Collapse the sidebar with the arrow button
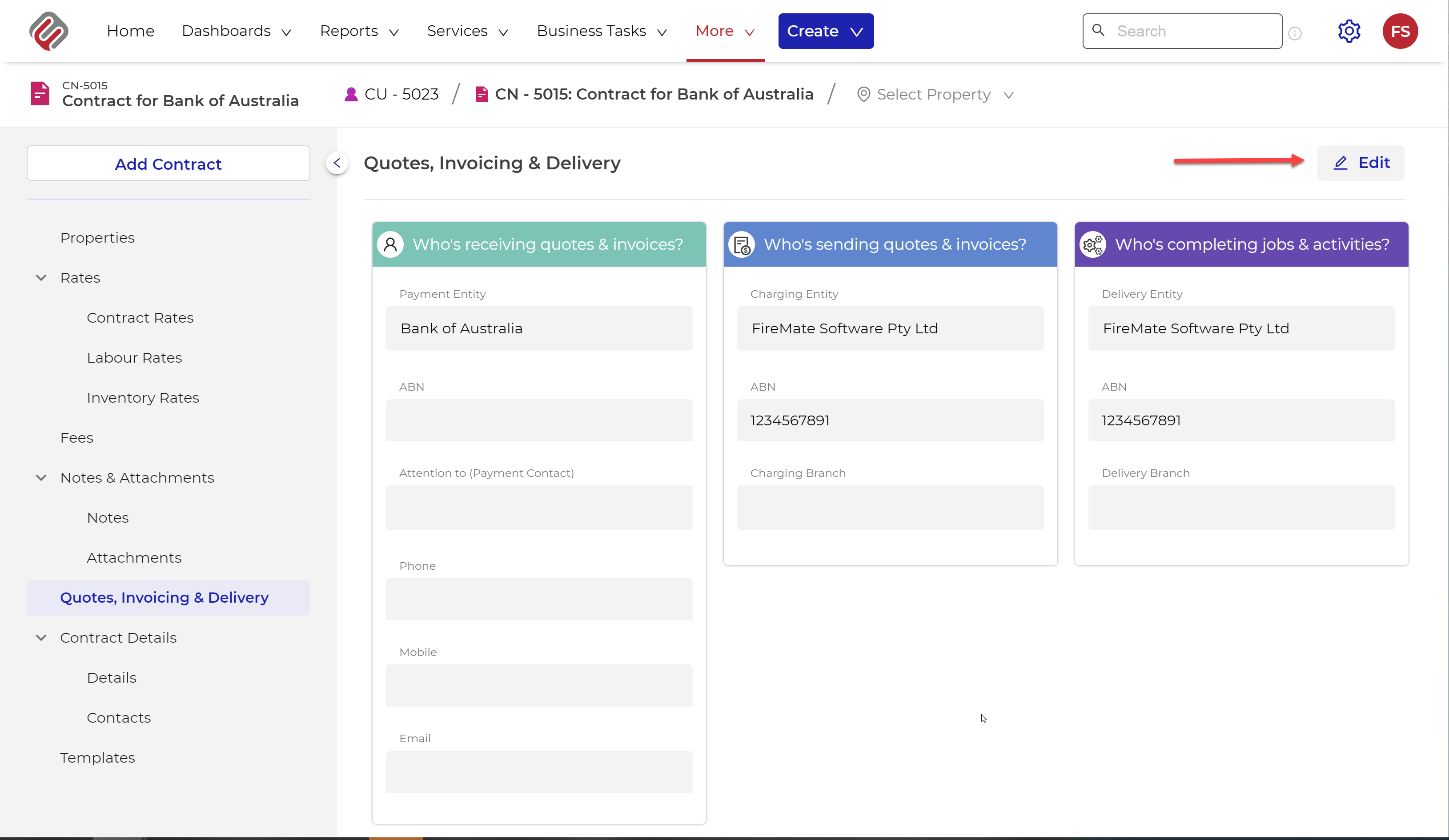The height and width of the screenshot is (840, 1449). coord(337,163)
